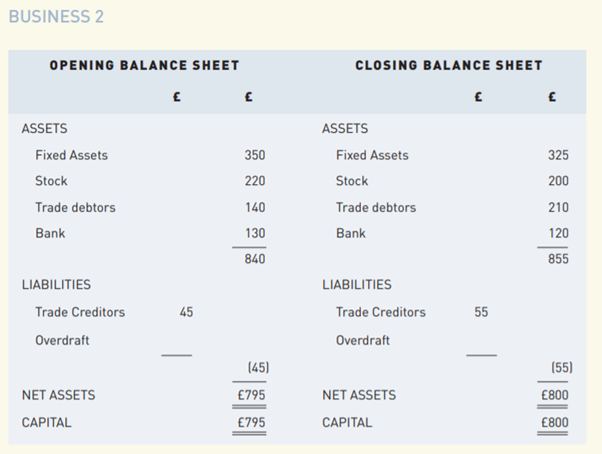Click closing total assets figure 855
This screenshot has width=602, height=454.
point(558,260)
